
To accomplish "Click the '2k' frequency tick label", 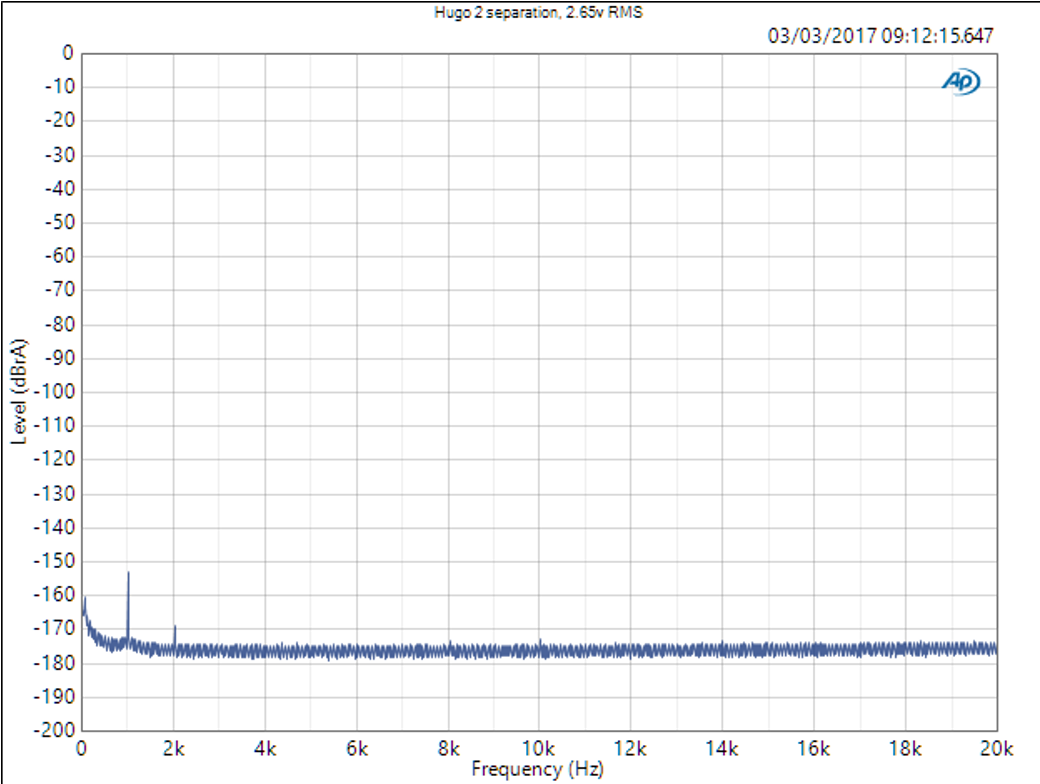I will point(174,749).
